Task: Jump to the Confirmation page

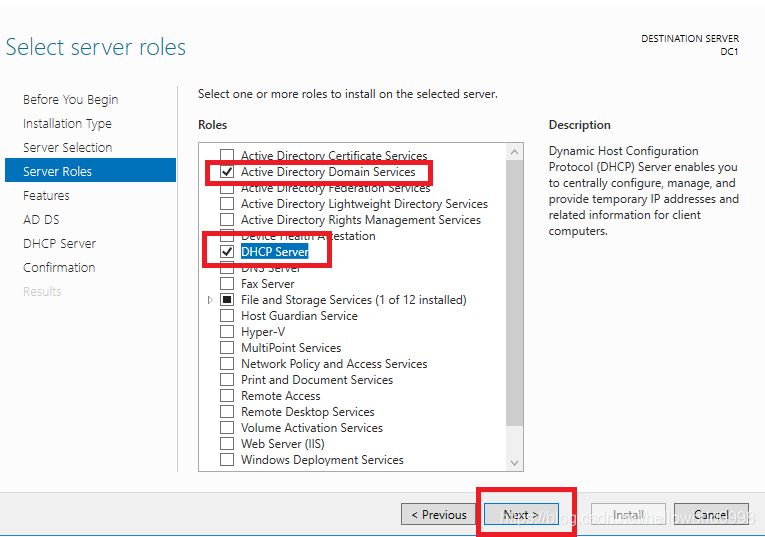Action: point(59,268)
